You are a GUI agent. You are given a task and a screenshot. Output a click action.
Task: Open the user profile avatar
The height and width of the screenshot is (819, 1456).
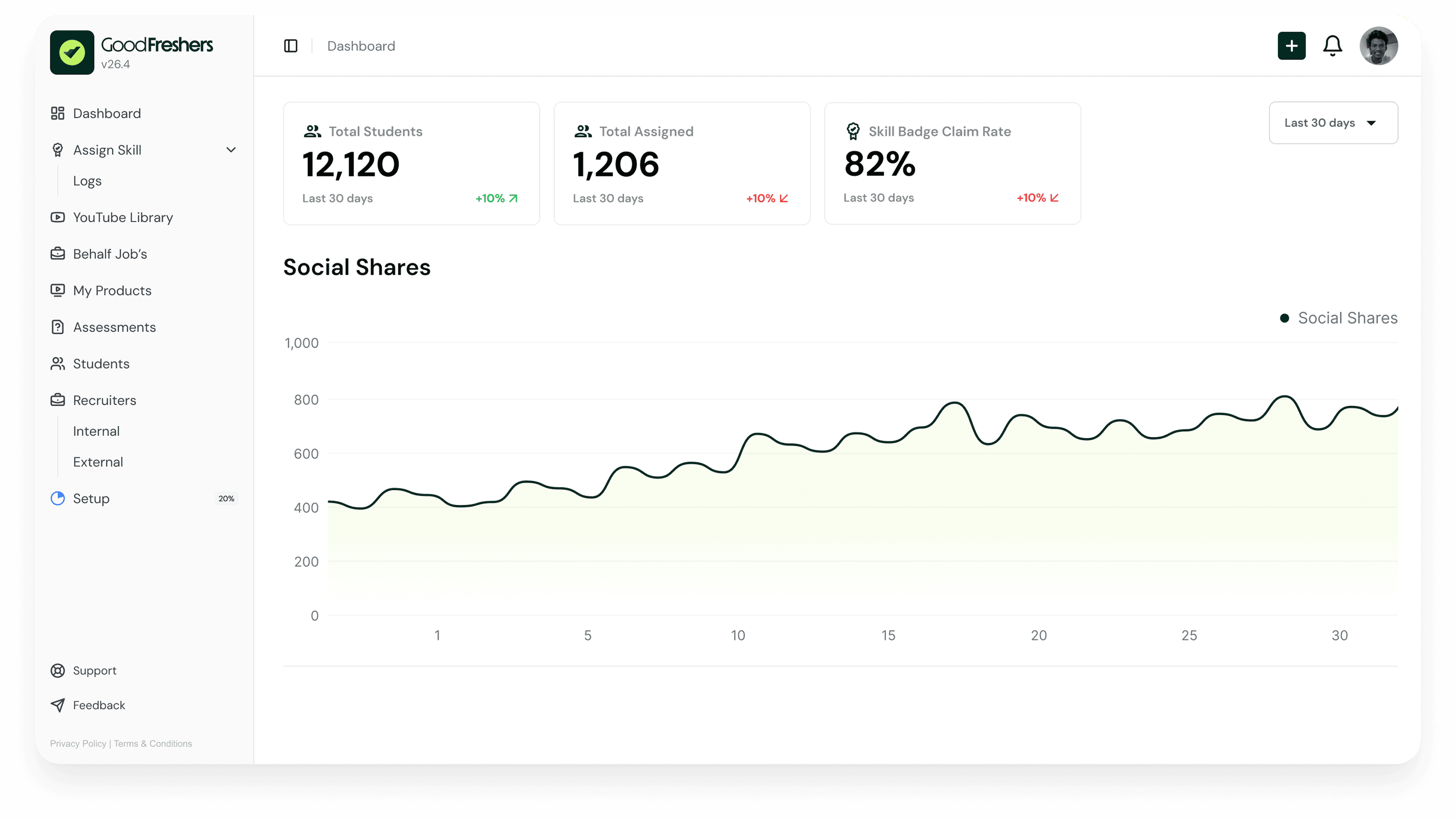(x=1378, y=46)
